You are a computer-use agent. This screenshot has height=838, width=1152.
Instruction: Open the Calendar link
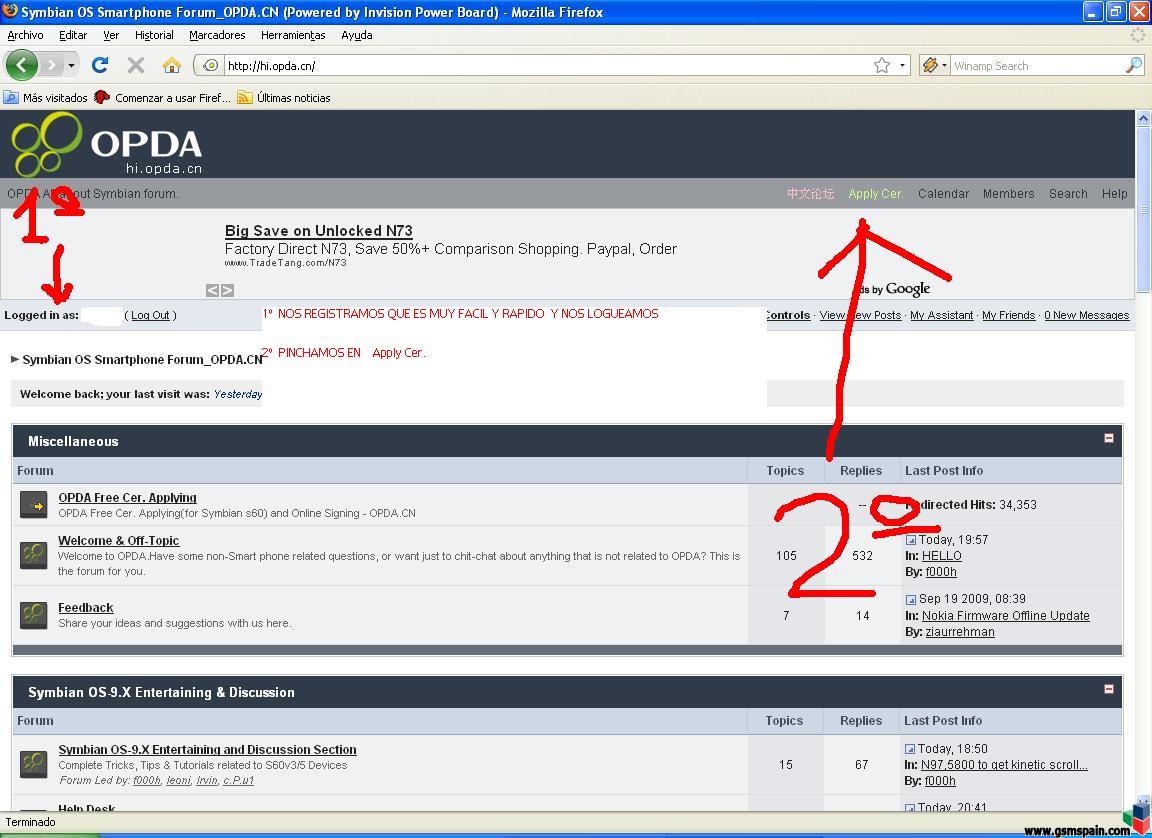[943, 194]
